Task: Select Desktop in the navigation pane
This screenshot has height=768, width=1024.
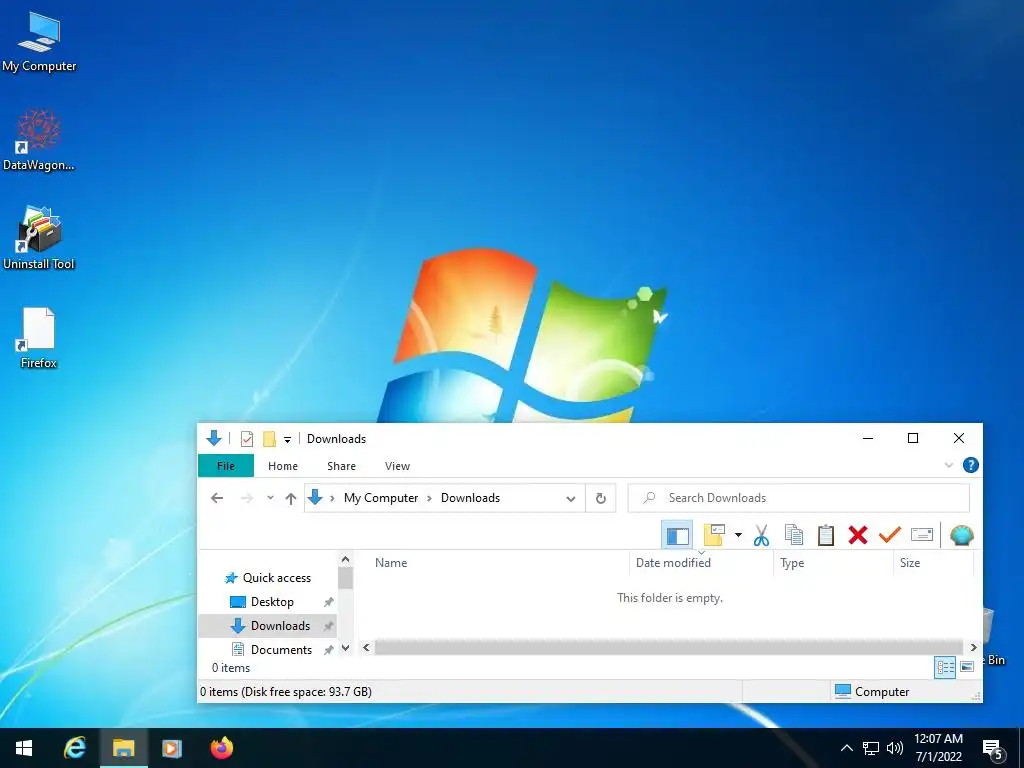Action: click(272, 602)
